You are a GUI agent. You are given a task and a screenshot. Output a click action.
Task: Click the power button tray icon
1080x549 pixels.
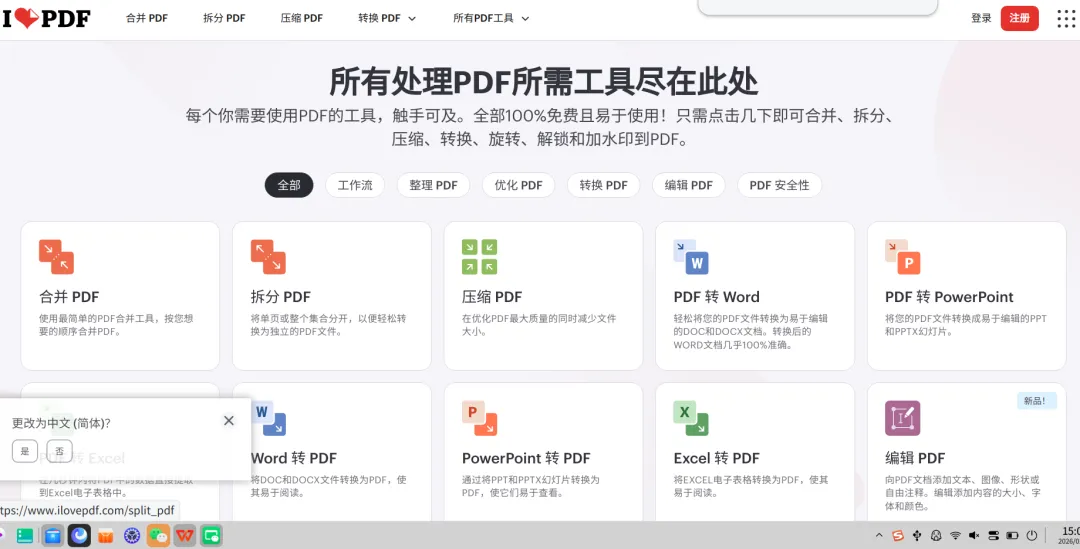(1032, 535)
